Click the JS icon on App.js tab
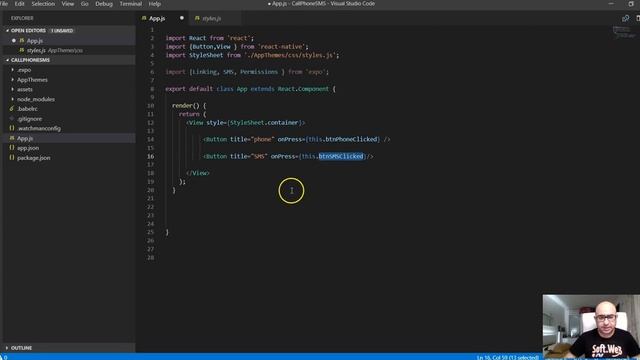 144,18
